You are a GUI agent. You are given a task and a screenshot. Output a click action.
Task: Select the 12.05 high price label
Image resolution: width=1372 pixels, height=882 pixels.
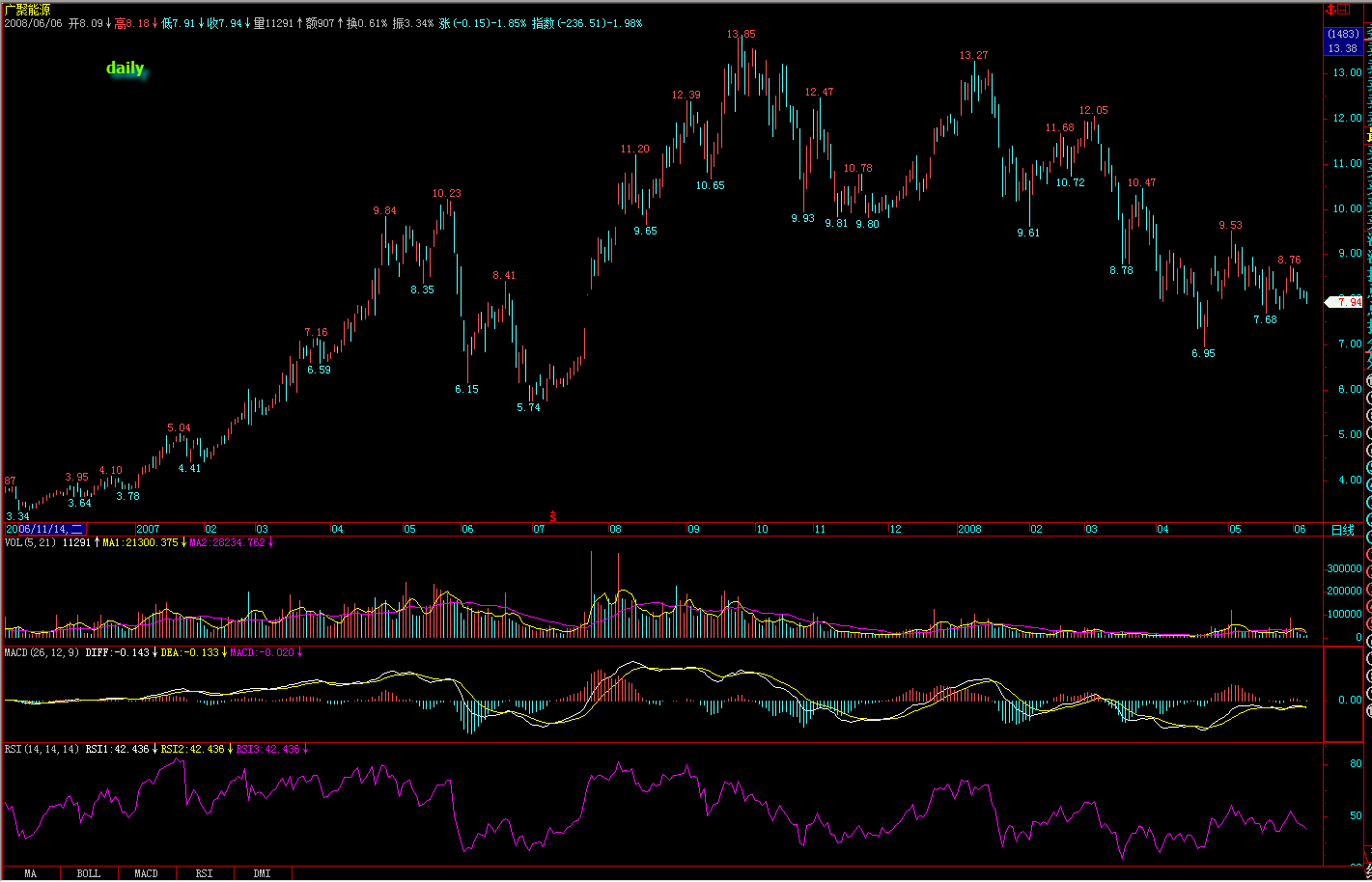coord(1094,110)
